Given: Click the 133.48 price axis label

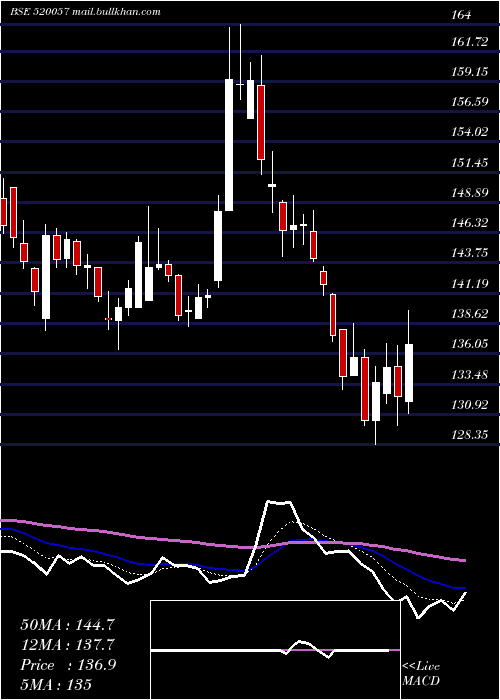Looking at the screenshot, I should pyautogui.click(x=469, y=375).
